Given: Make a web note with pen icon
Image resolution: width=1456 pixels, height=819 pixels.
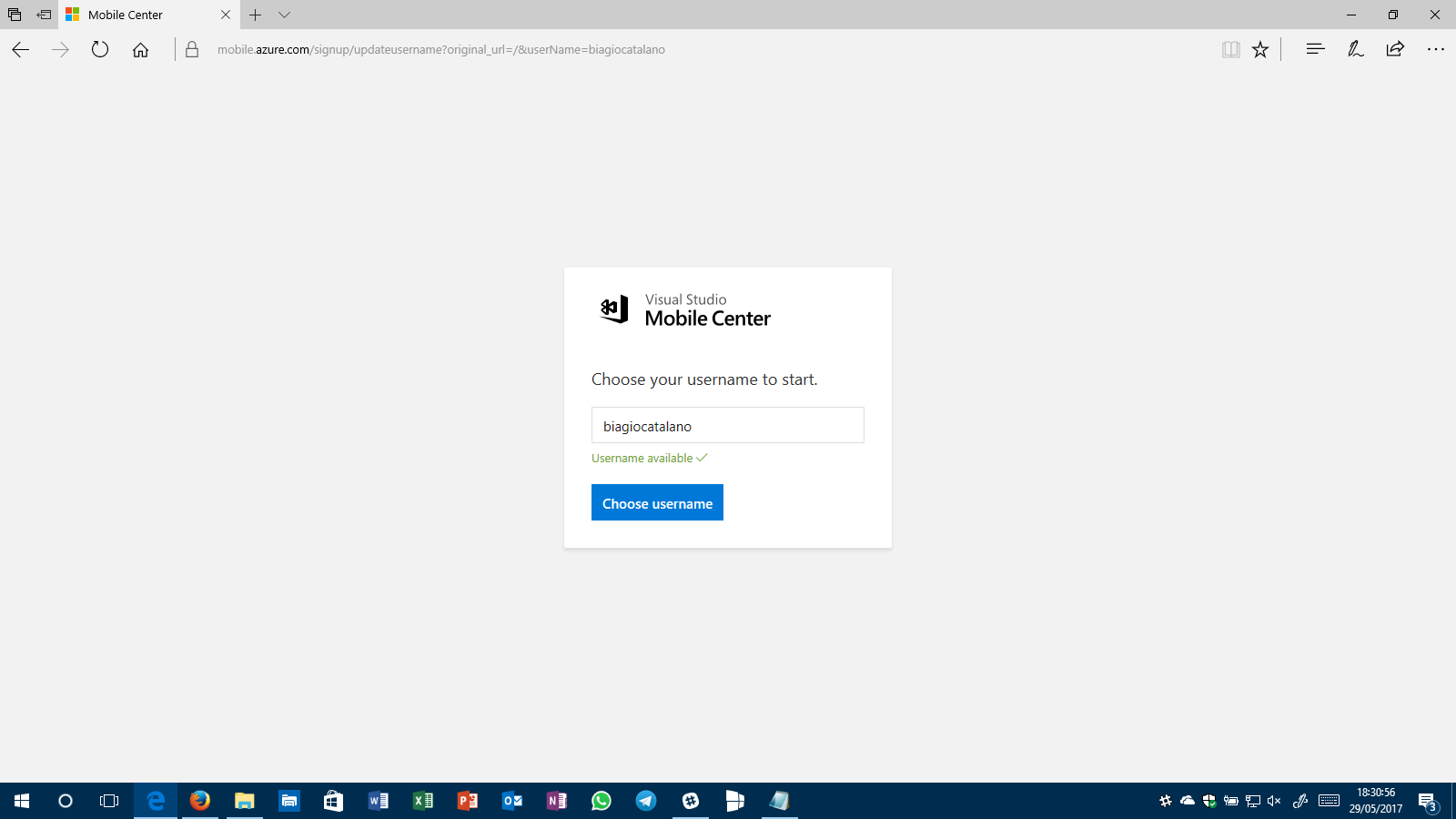Looking at the screenshot, I should click(1355, 50).
